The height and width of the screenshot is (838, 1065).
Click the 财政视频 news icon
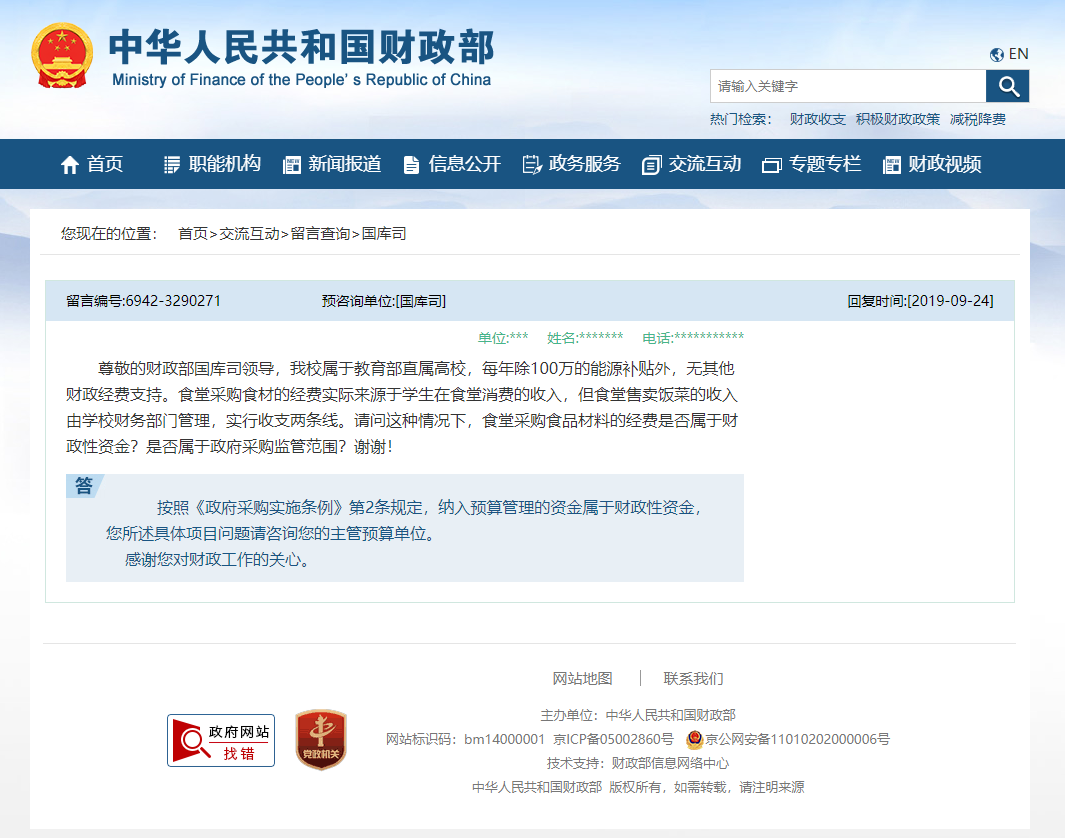(x=891, y=164)
